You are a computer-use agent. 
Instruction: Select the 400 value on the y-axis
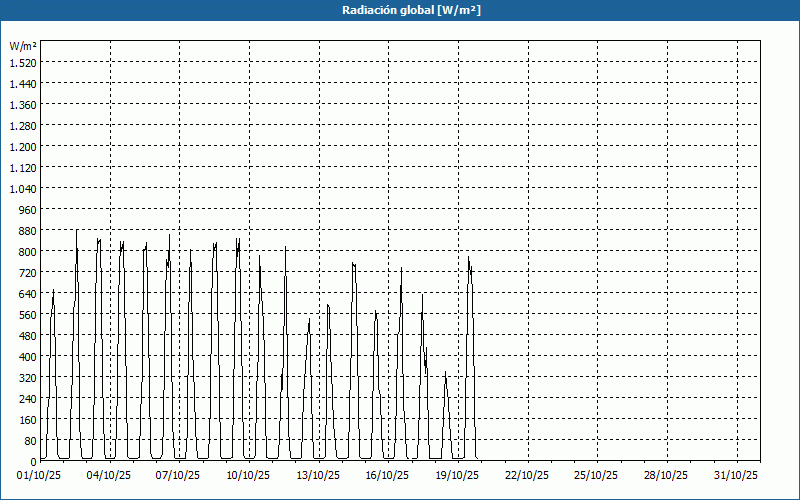[x=26, y=357]
